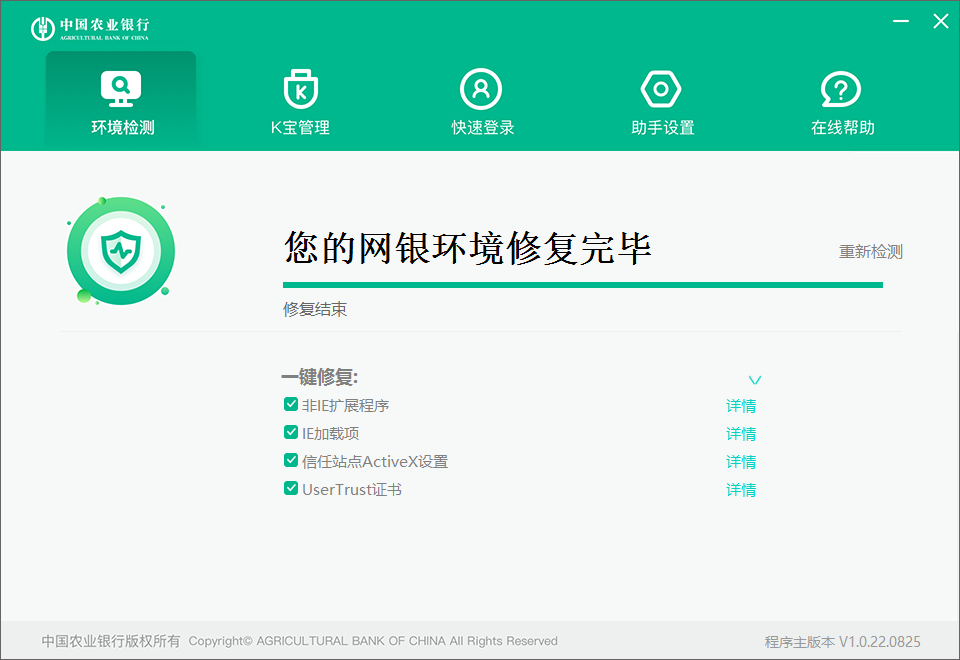Click the 快速登录 user icon
The width and height of the screenshot is (960, 660).
tap(481, 89)
